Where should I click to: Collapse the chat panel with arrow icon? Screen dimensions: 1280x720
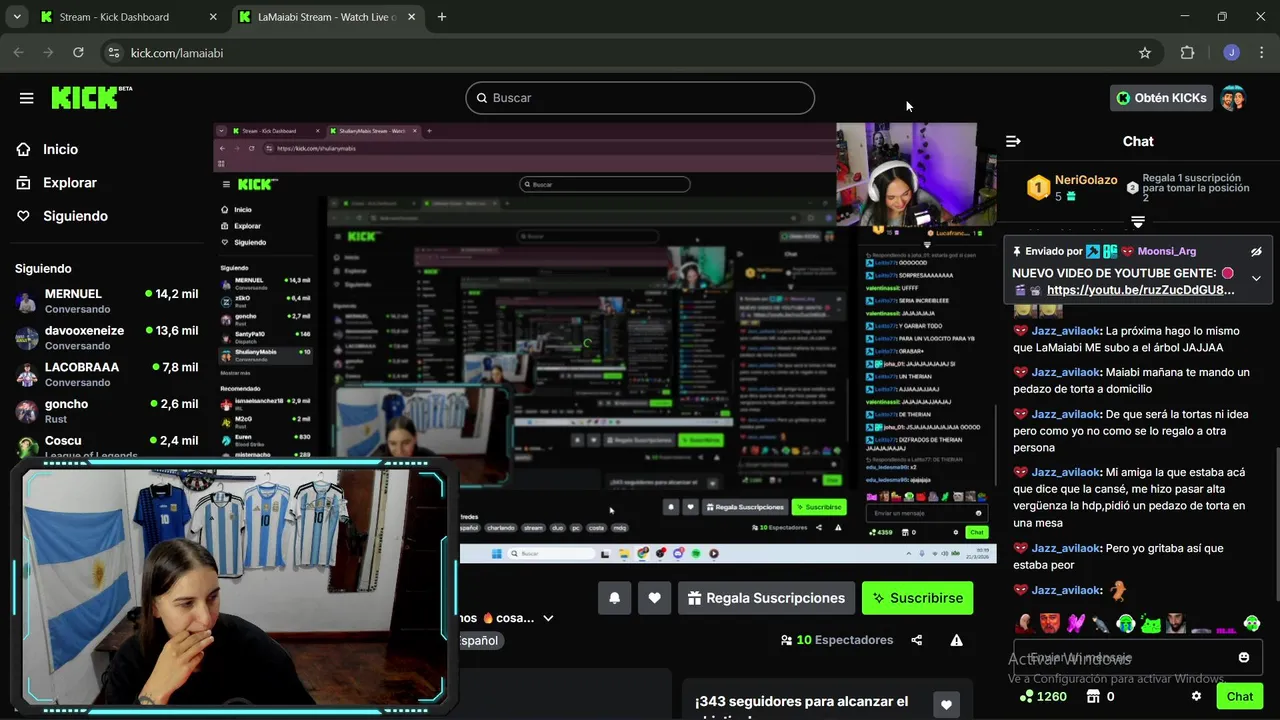[x=1013, y=141]
